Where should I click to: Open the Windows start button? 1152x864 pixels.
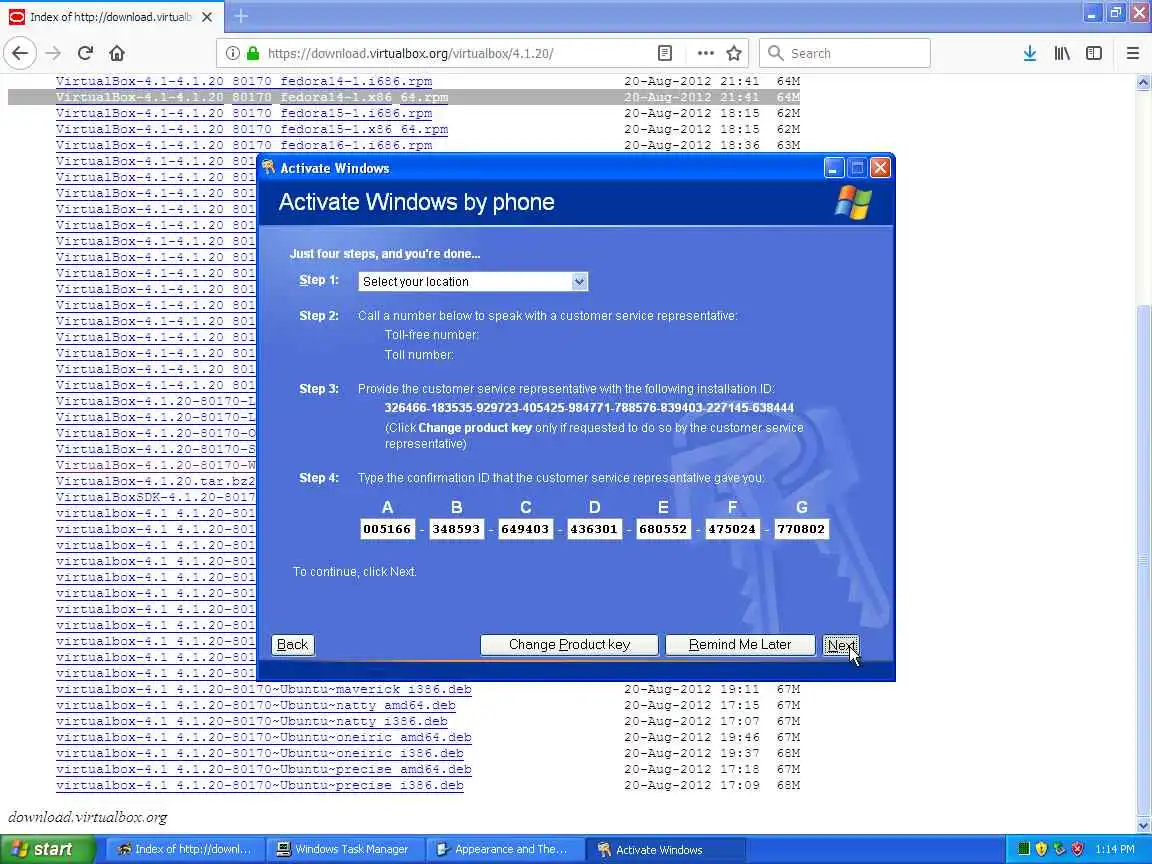coord(47,849)
